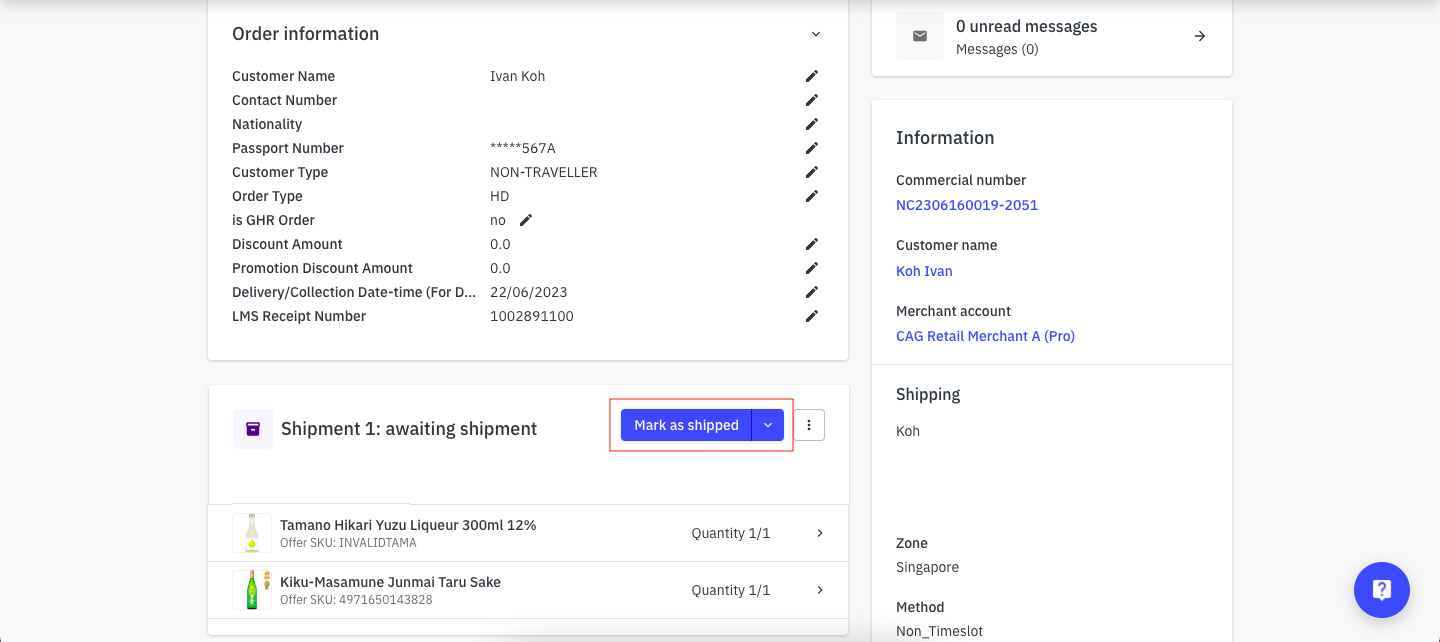Screen dimensions: 1440x642
Task: Expand Kiku-Masamune Junmai Taru Sake row
Action: pyautogui.click(x=819, y=590)
